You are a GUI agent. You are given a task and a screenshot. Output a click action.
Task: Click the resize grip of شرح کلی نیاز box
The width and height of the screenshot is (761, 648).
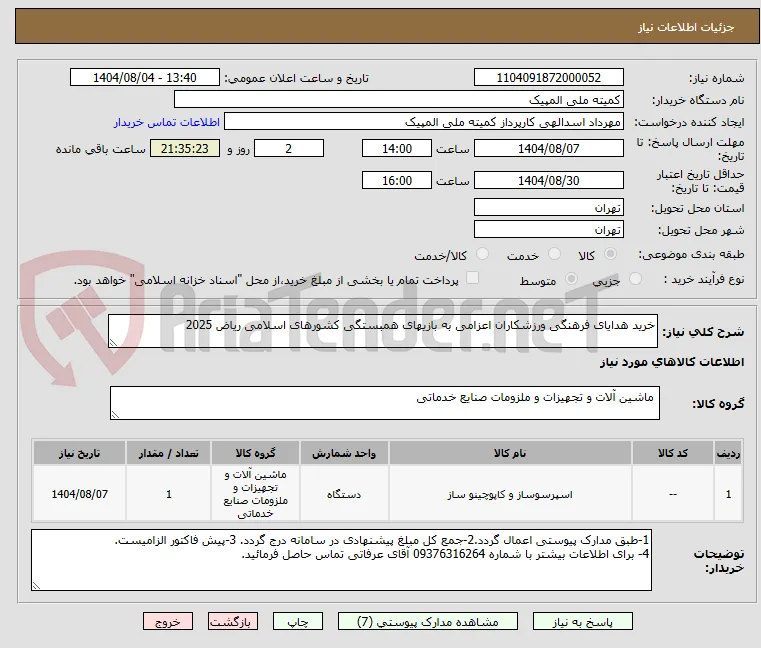point(113,343)
